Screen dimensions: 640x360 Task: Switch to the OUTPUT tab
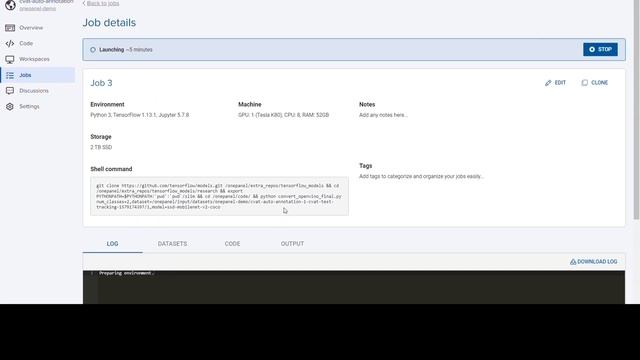292,244
